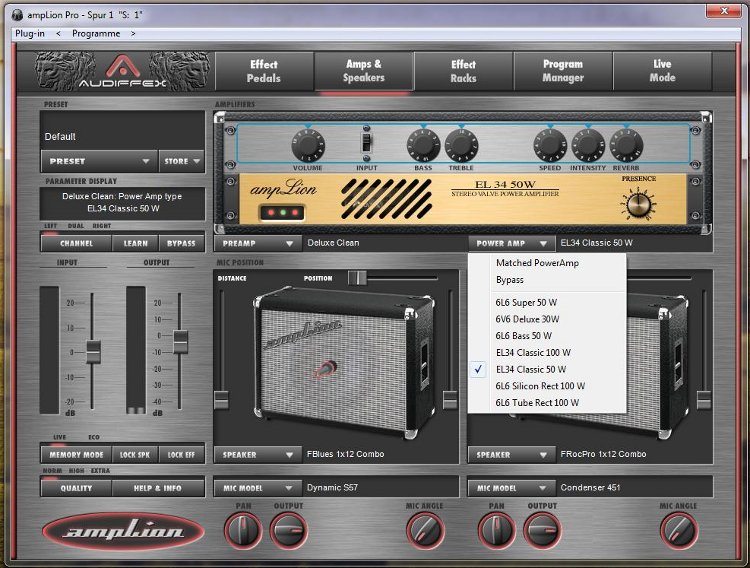Click the left speaker Output knob
The image size is (750, 568).
tap(288, 530)
